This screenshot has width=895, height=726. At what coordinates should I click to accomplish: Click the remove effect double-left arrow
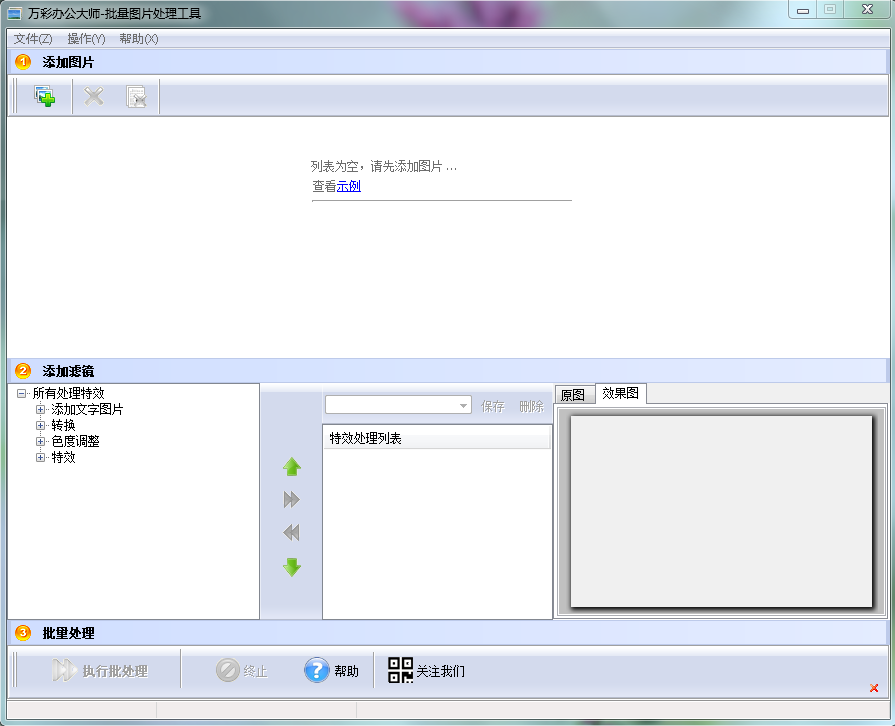[292, 533]
